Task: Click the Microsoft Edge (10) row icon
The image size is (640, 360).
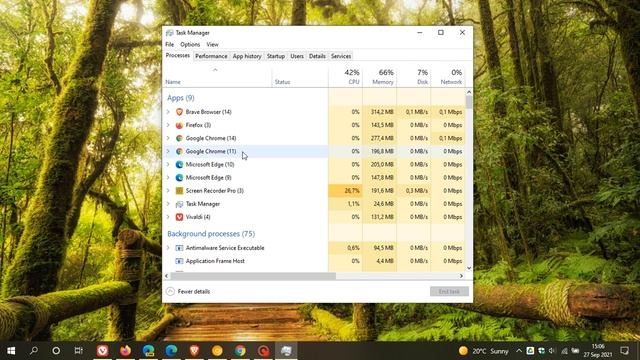Action: click(179, 164)
